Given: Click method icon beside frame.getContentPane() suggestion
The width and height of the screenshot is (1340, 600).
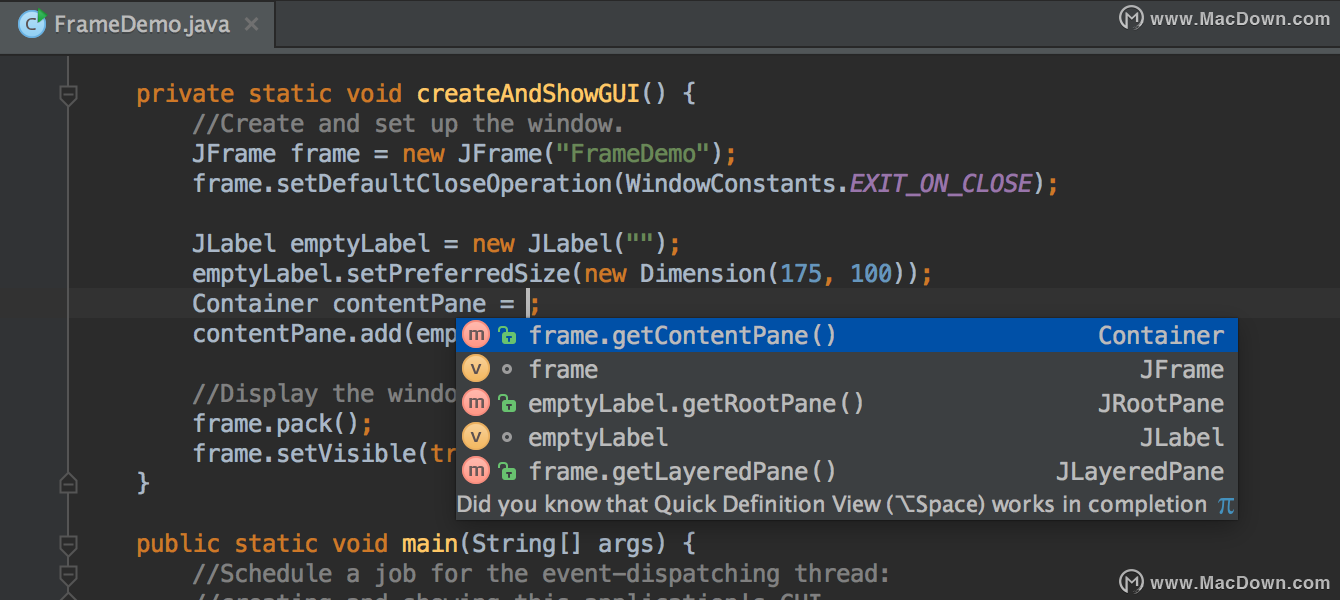Looking at the screenshot, I should click(x=476, y=335).
